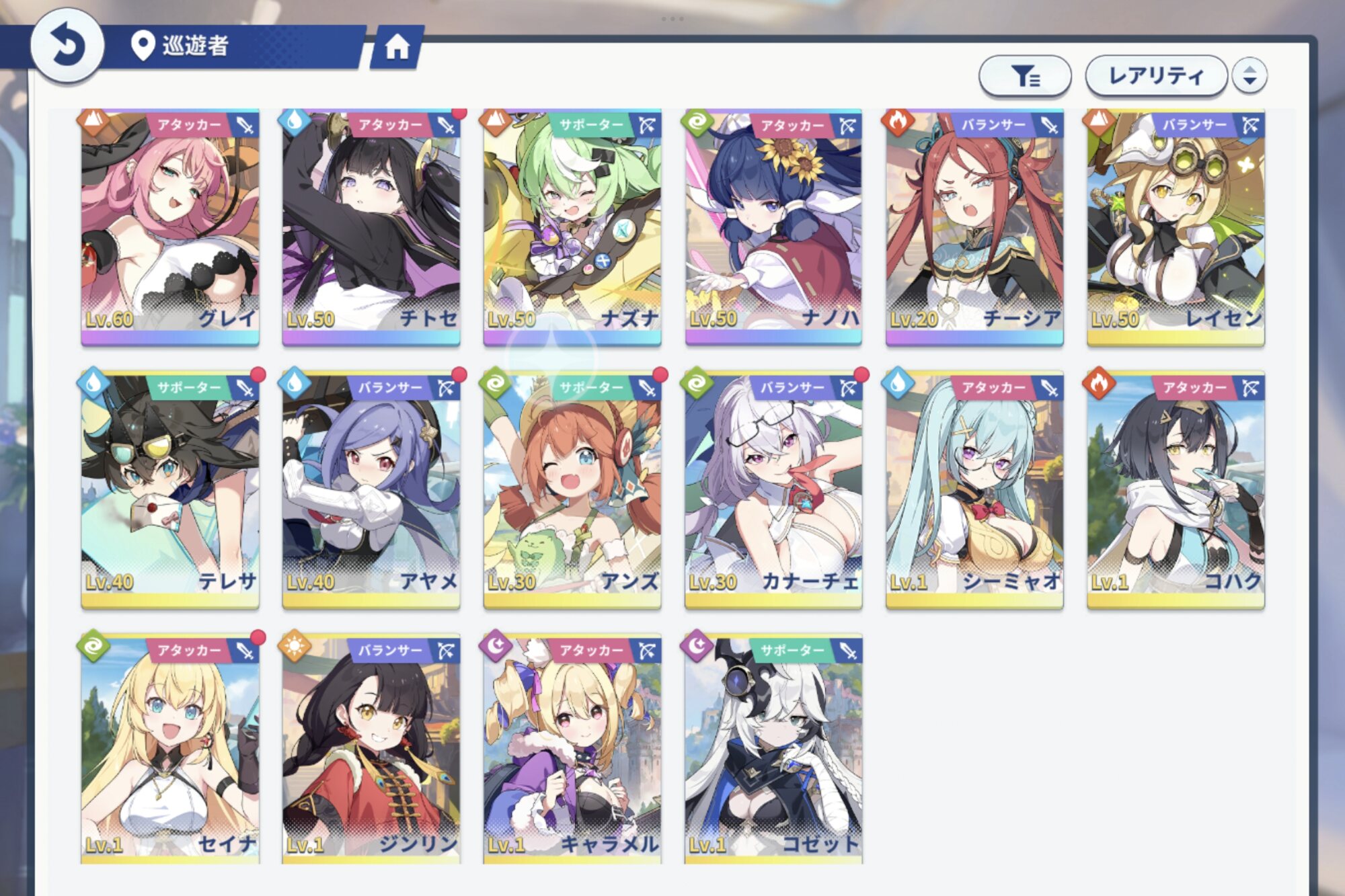Open the filter funnel icon button

coord(1025,76)
